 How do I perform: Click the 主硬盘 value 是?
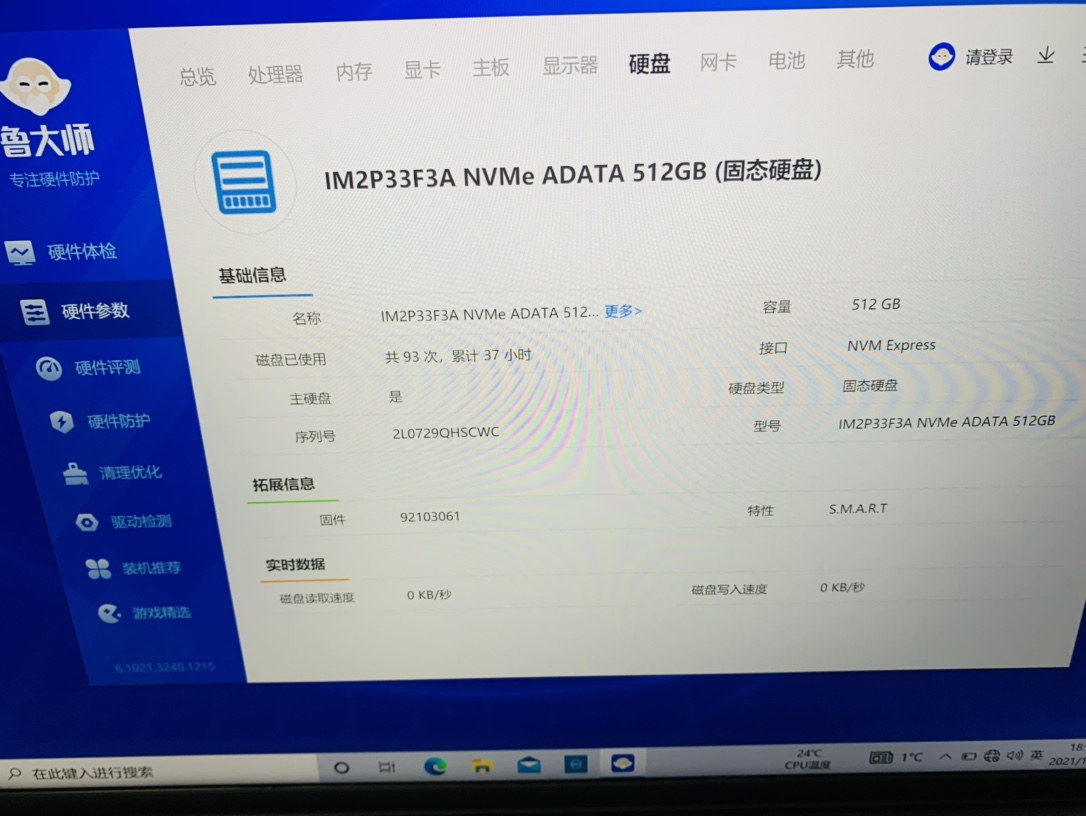pos(395,397)
